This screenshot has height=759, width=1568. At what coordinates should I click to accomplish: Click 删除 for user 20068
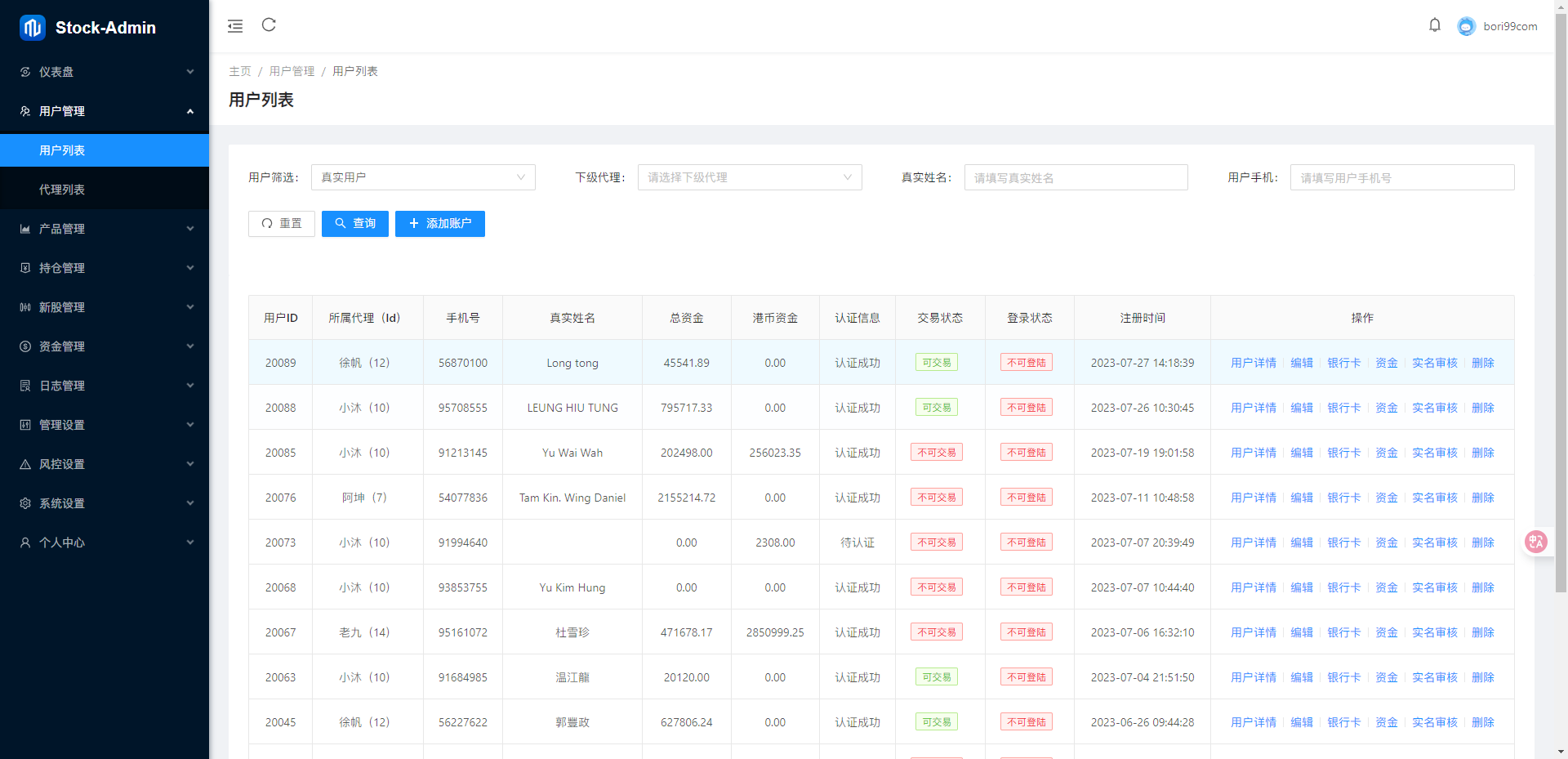coord(1483,587)
